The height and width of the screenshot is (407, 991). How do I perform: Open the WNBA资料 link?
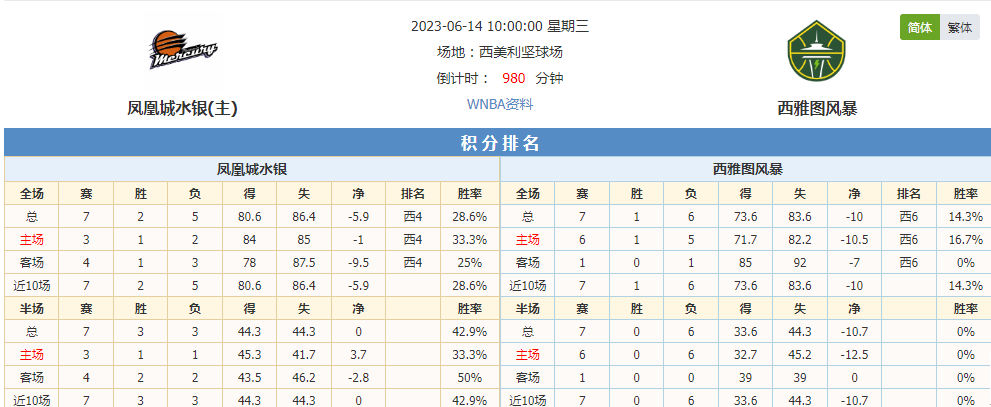500,104
